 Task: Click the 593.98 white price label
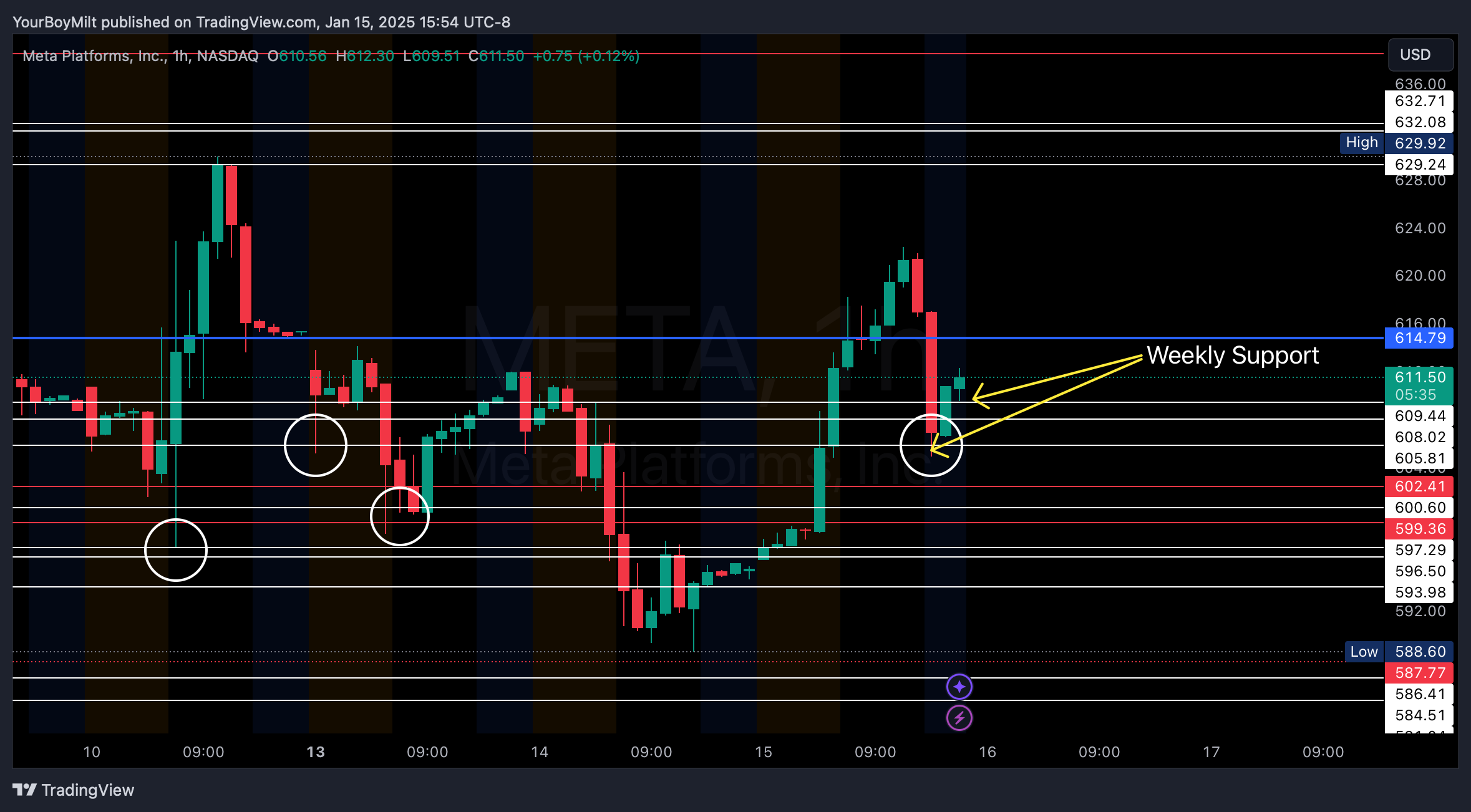point(1419,592)
